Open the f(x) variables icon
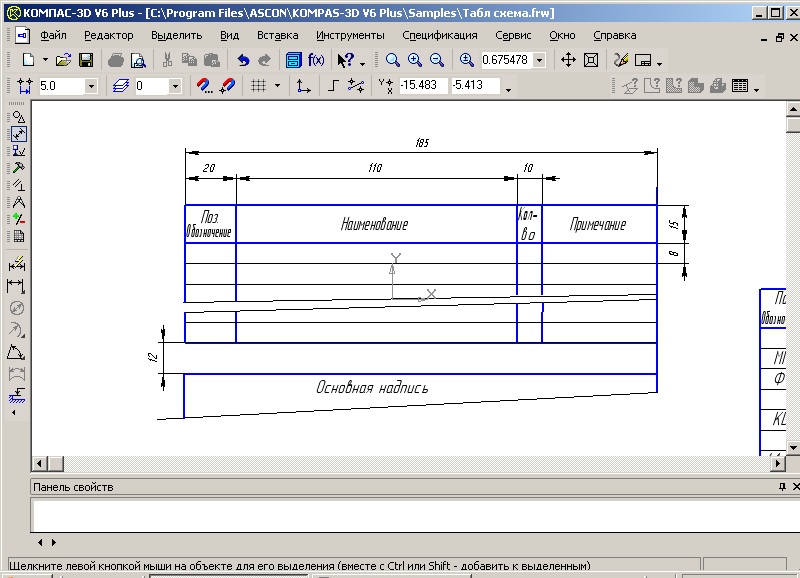This screenshot has height=578, width=800. tap(316, 60)
